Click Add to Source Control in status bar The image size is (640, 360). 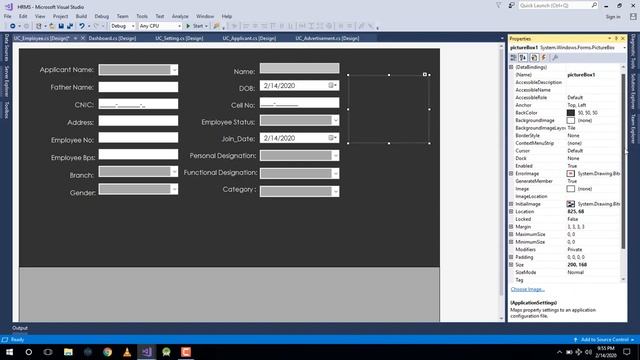pos(605,340)
